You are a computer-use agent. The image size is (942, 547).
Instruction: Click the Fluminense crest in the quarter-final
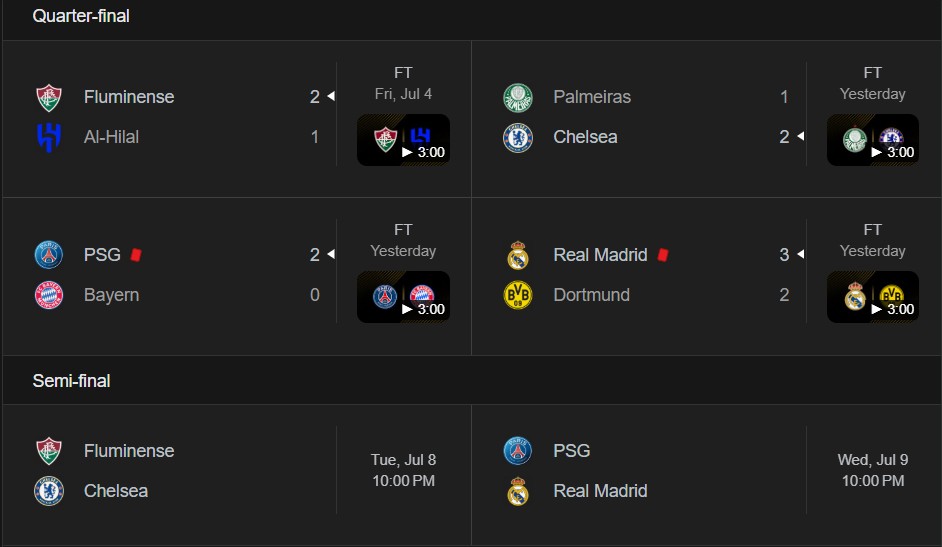(49, 98)
